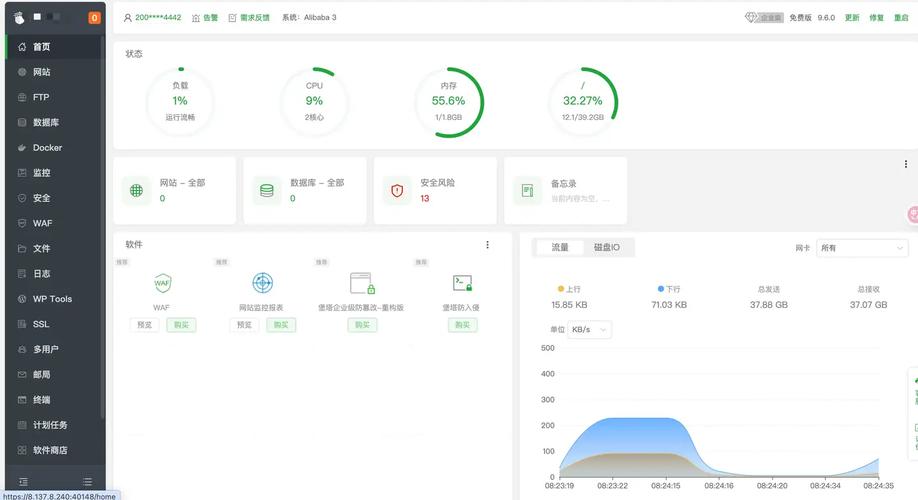The width and height of the screenshot is (918, 500).
Task: Open the 需求反馈 feedback link
Action: point(249,18)
